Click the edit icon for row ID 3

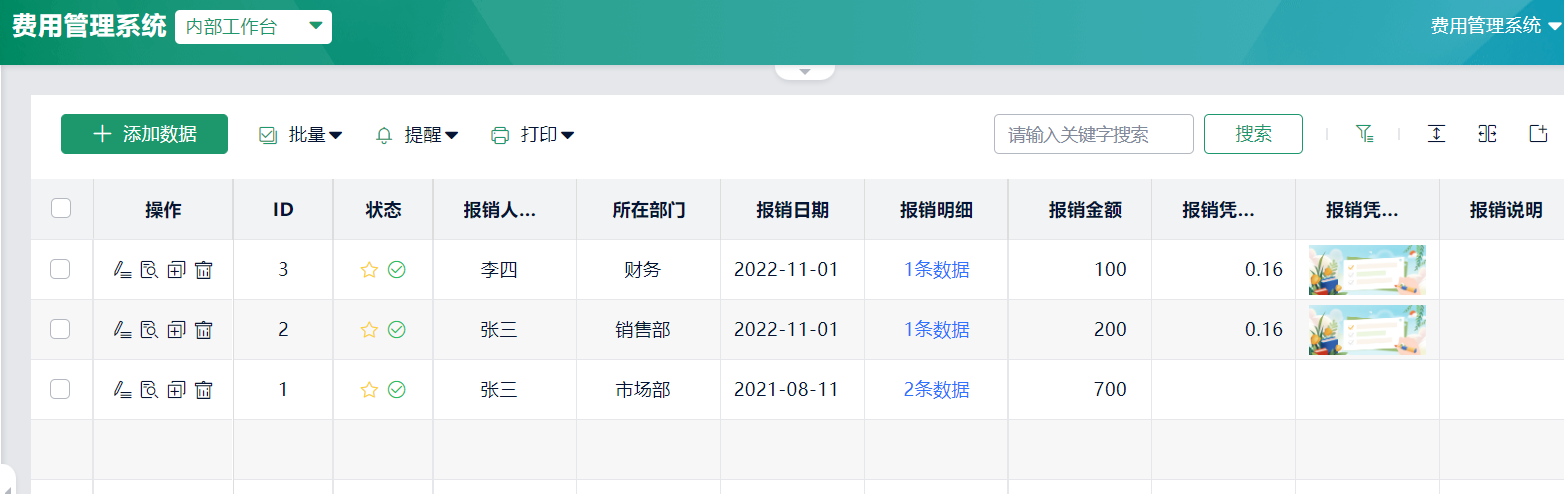click(x=123, y=270)
